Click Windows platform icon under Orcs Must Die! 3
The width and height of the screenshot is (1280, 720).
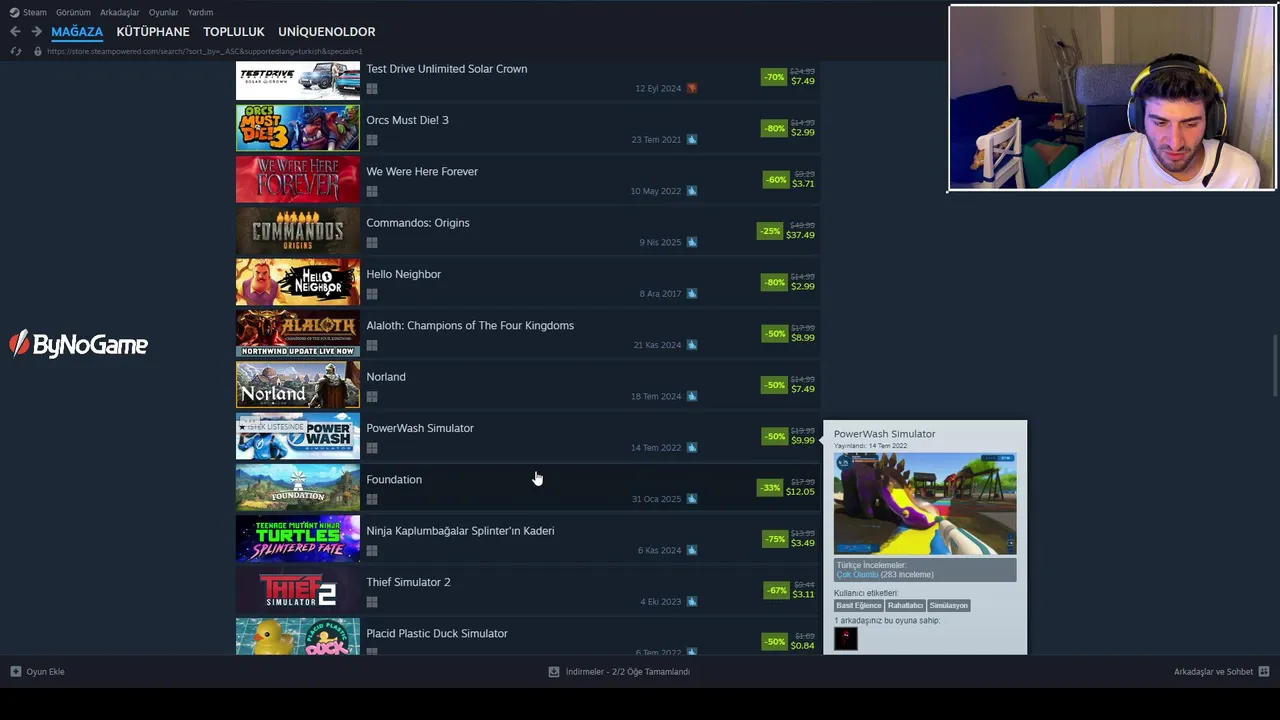tap(372, 140)
